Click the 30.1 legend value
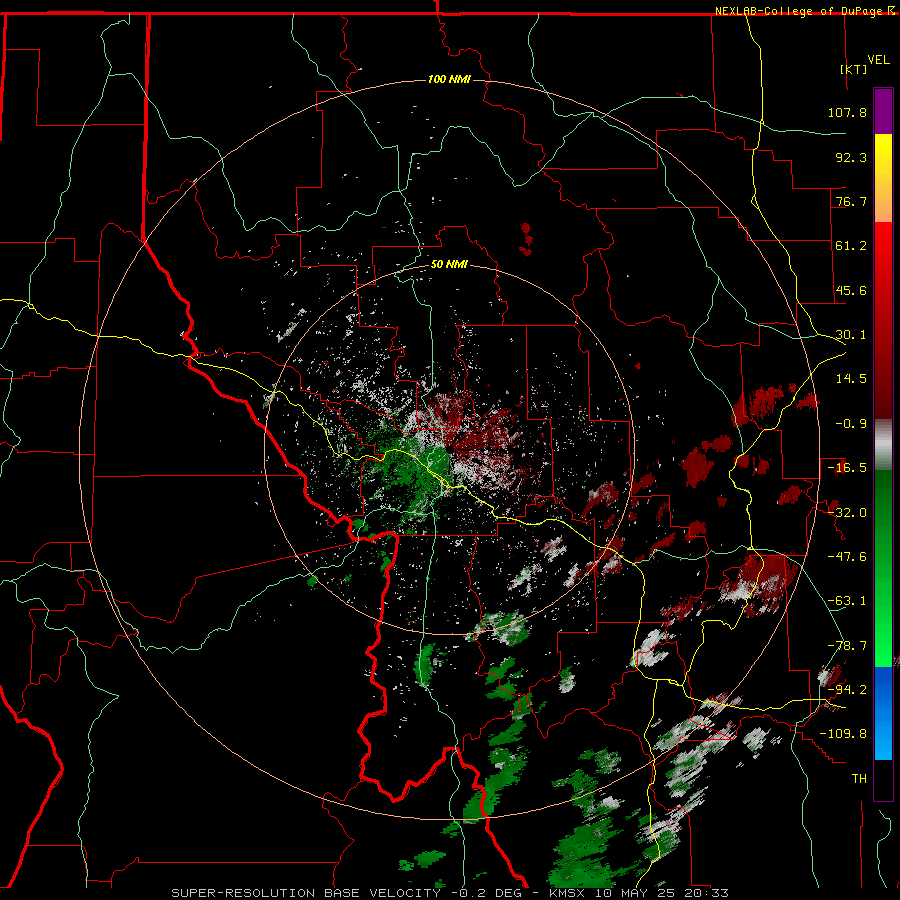 pos(851,335)
